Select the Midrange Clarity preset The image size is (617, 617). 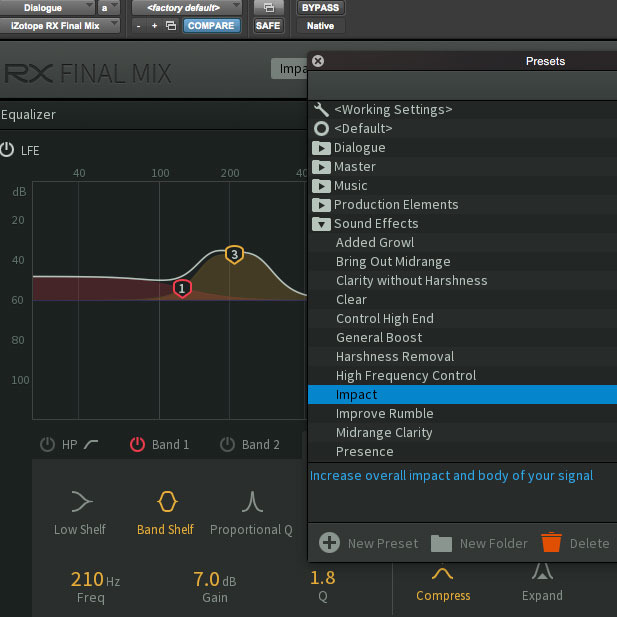(462, 432)
